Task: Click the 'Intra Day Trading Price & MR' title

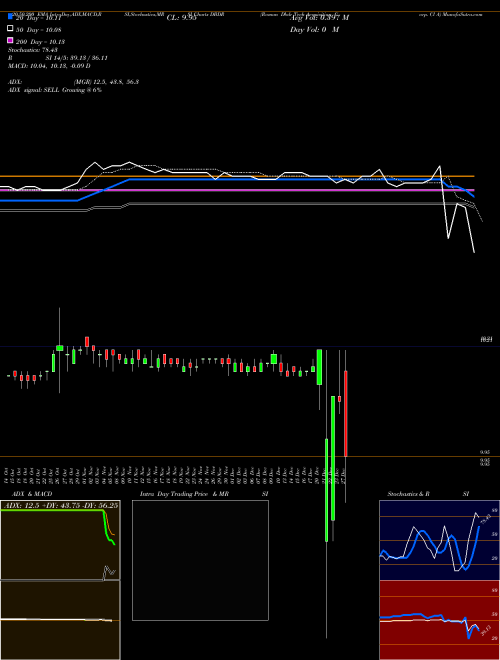Action: (184, 494)
